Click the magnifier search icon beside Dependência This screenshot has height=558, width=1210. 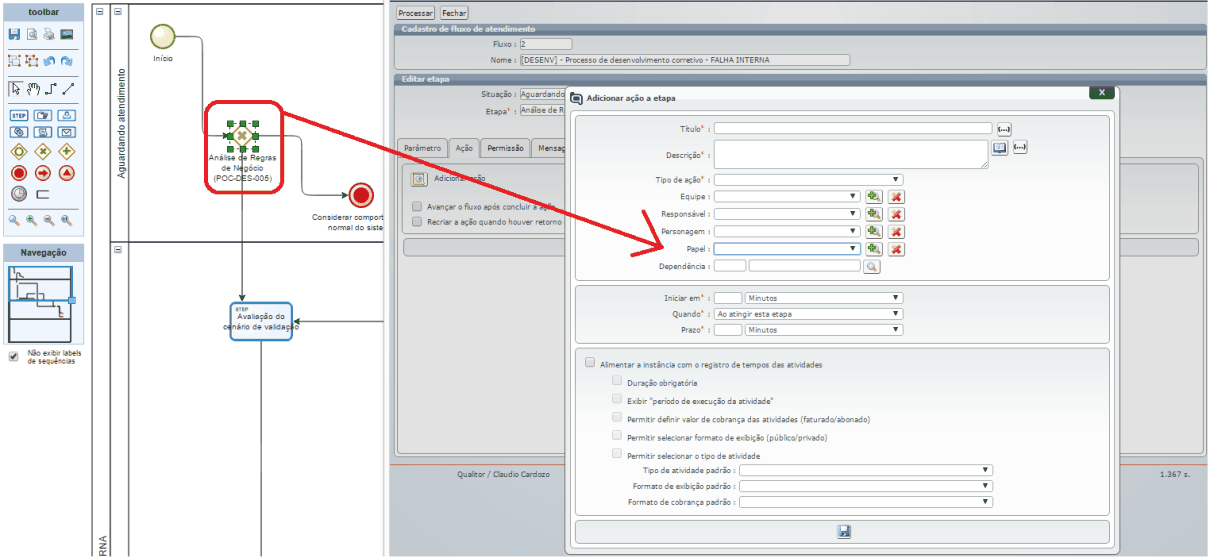[872, 267]
